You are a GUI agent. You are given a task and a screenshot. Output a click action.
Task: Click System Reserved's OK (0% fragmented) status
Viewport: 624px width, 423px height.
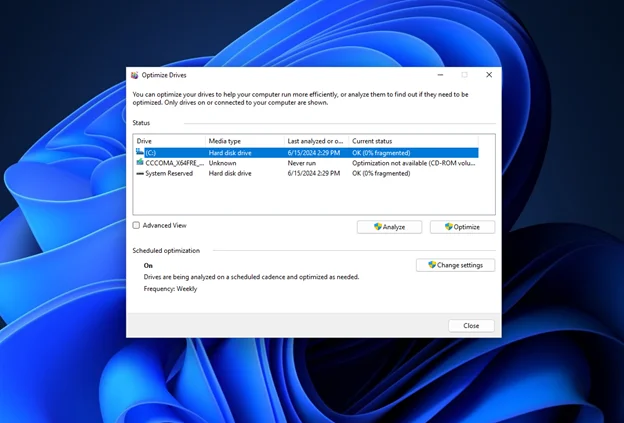click(381, 173)
